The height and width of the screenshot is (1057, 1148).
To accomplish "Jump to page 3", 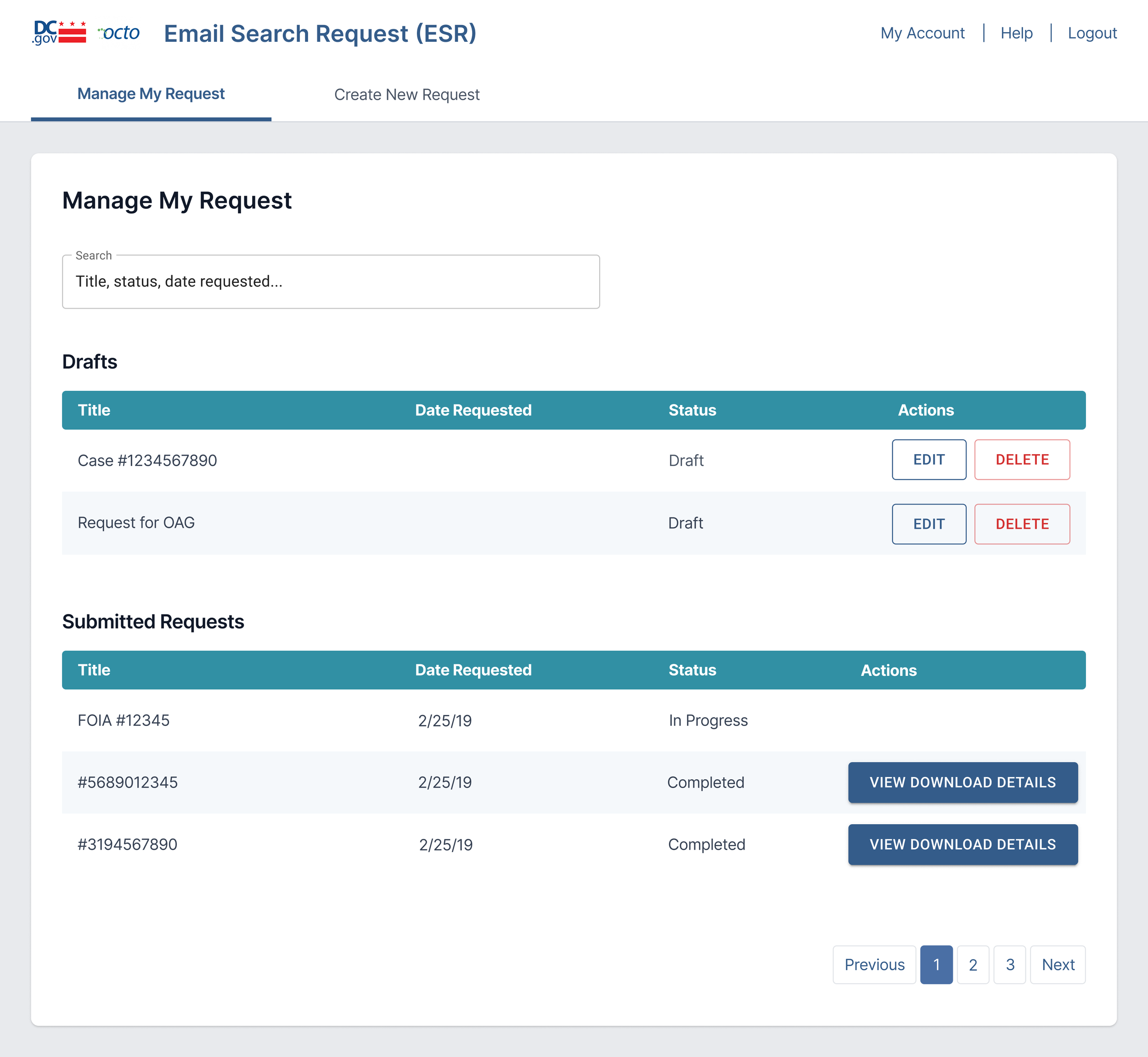I will point(1010,965).
